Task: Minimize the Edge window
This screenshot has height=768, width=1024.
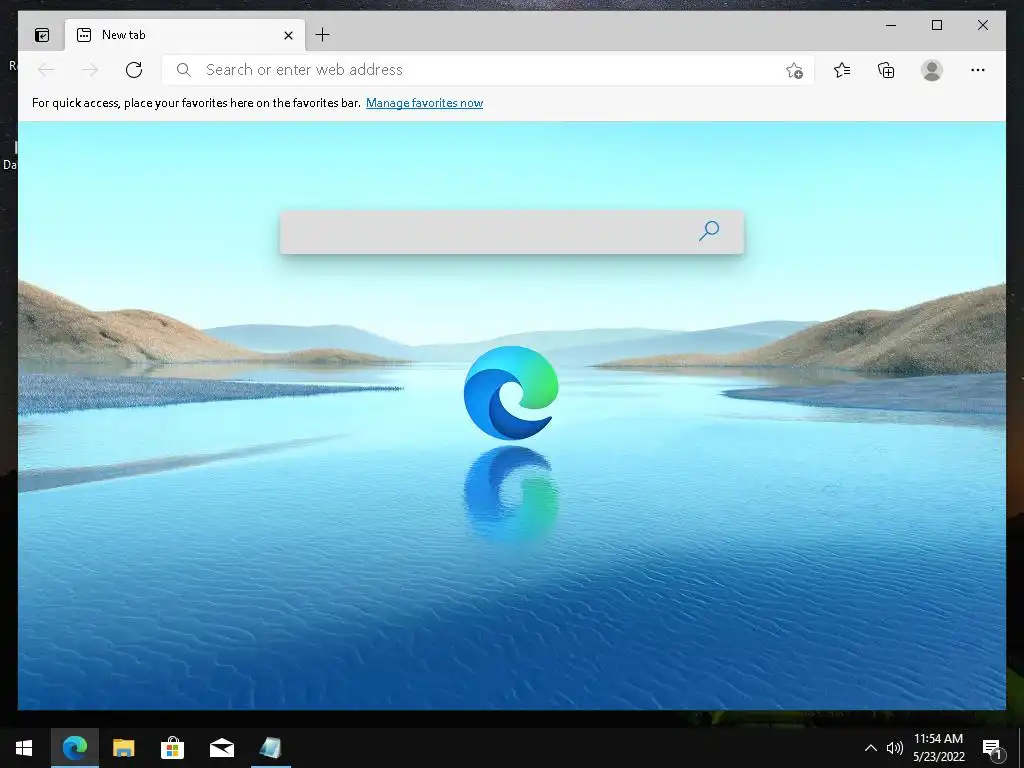Action: (891, 25)
